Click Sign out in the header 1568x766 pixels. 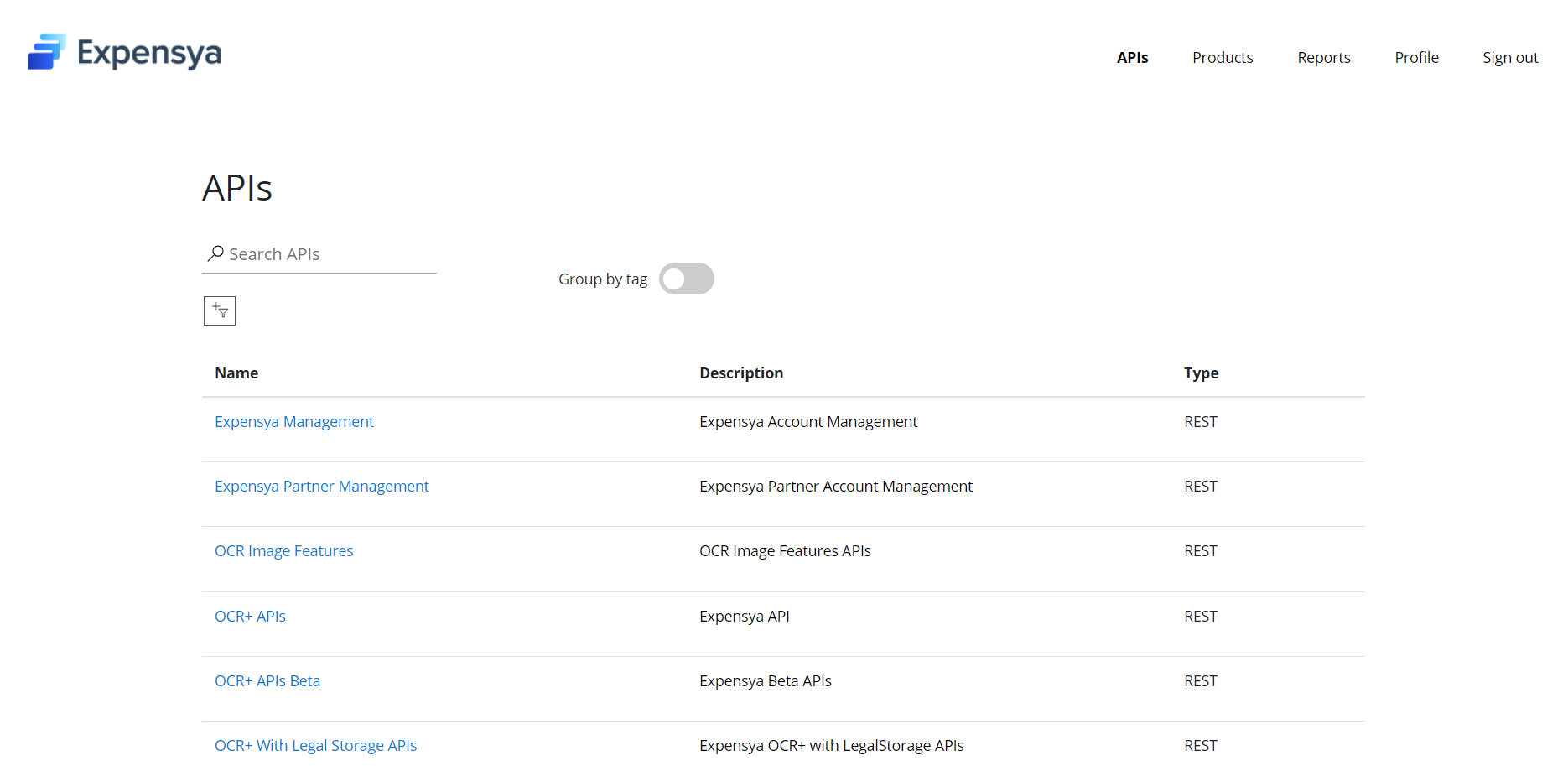tap(1509, 57)
